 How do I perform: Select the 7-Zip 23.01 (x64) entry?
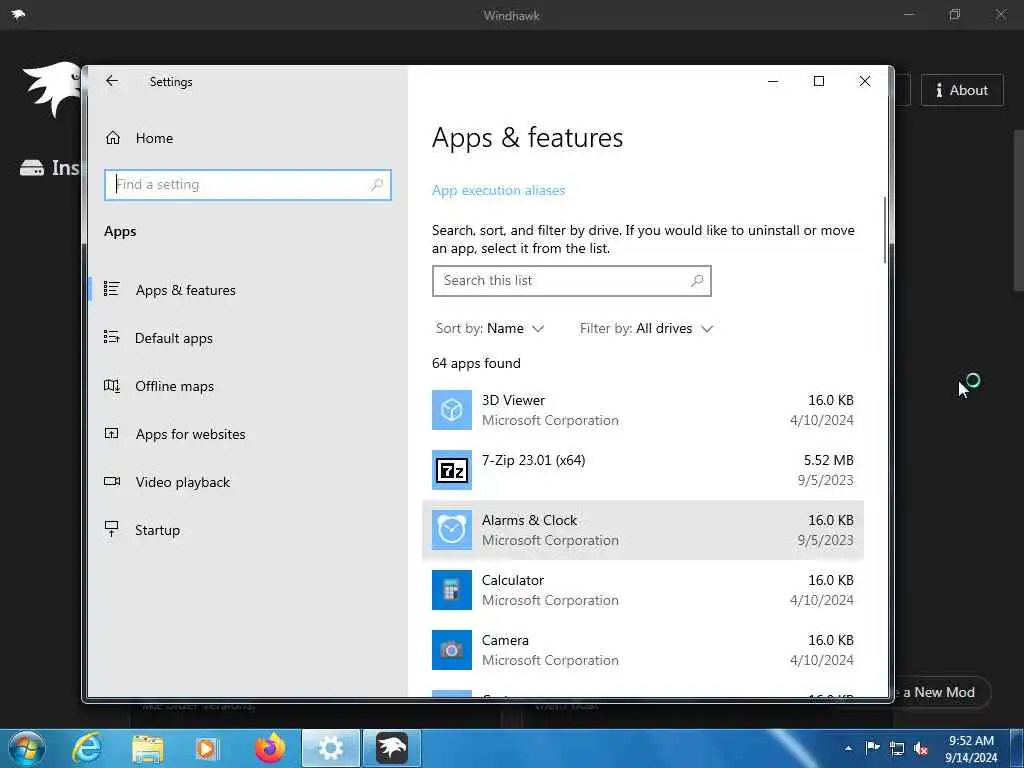click(643, 470)
